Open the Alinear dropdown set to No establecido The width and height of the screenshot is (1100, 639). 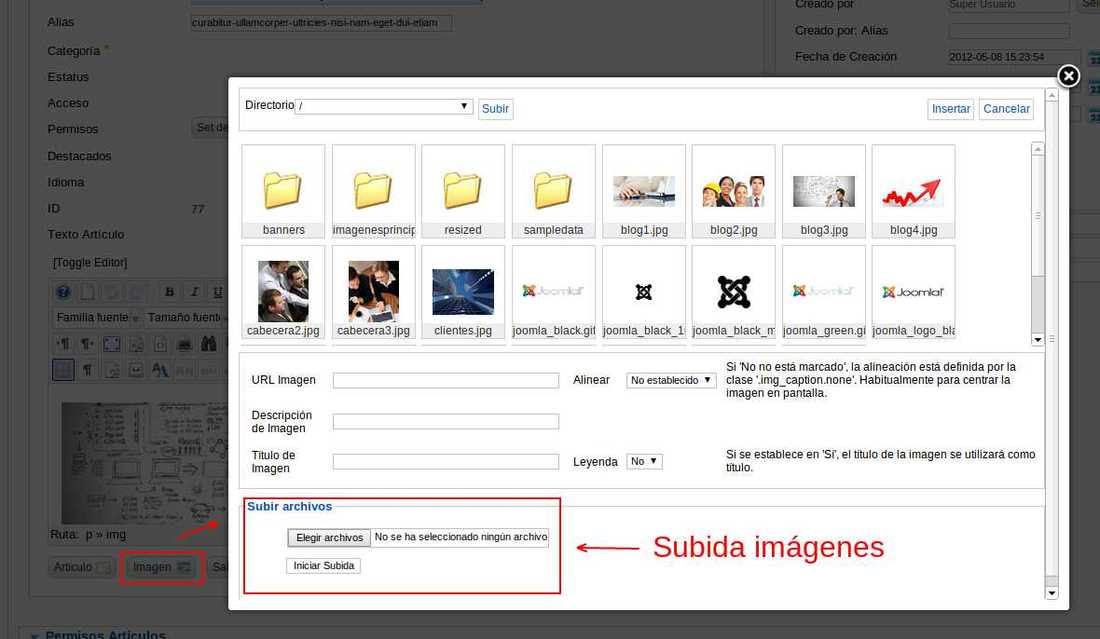(671, 380)
